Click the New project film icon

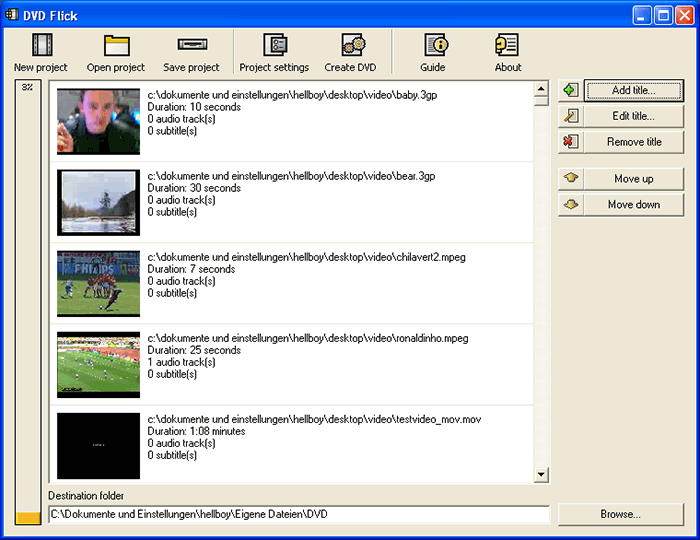tap(41, 45)
